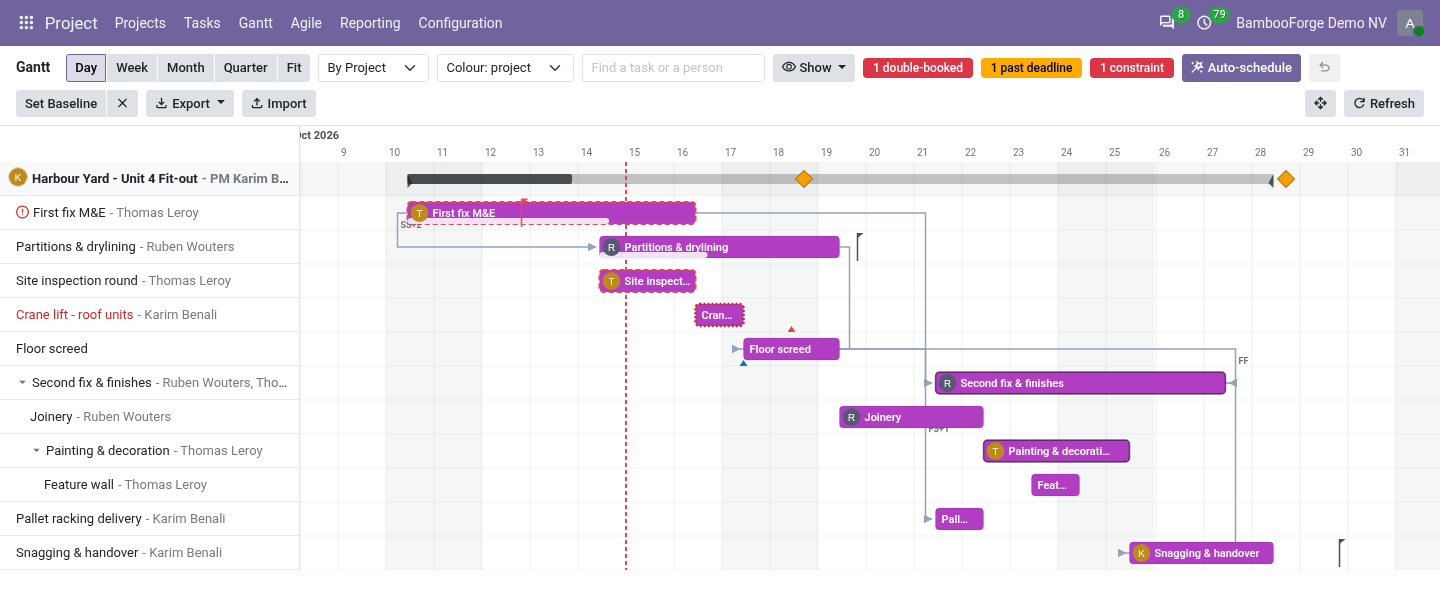This screenshot has width=1440, height=594.
Task: Open the messages icon with 8 badge
Action: click(1167, 23)
